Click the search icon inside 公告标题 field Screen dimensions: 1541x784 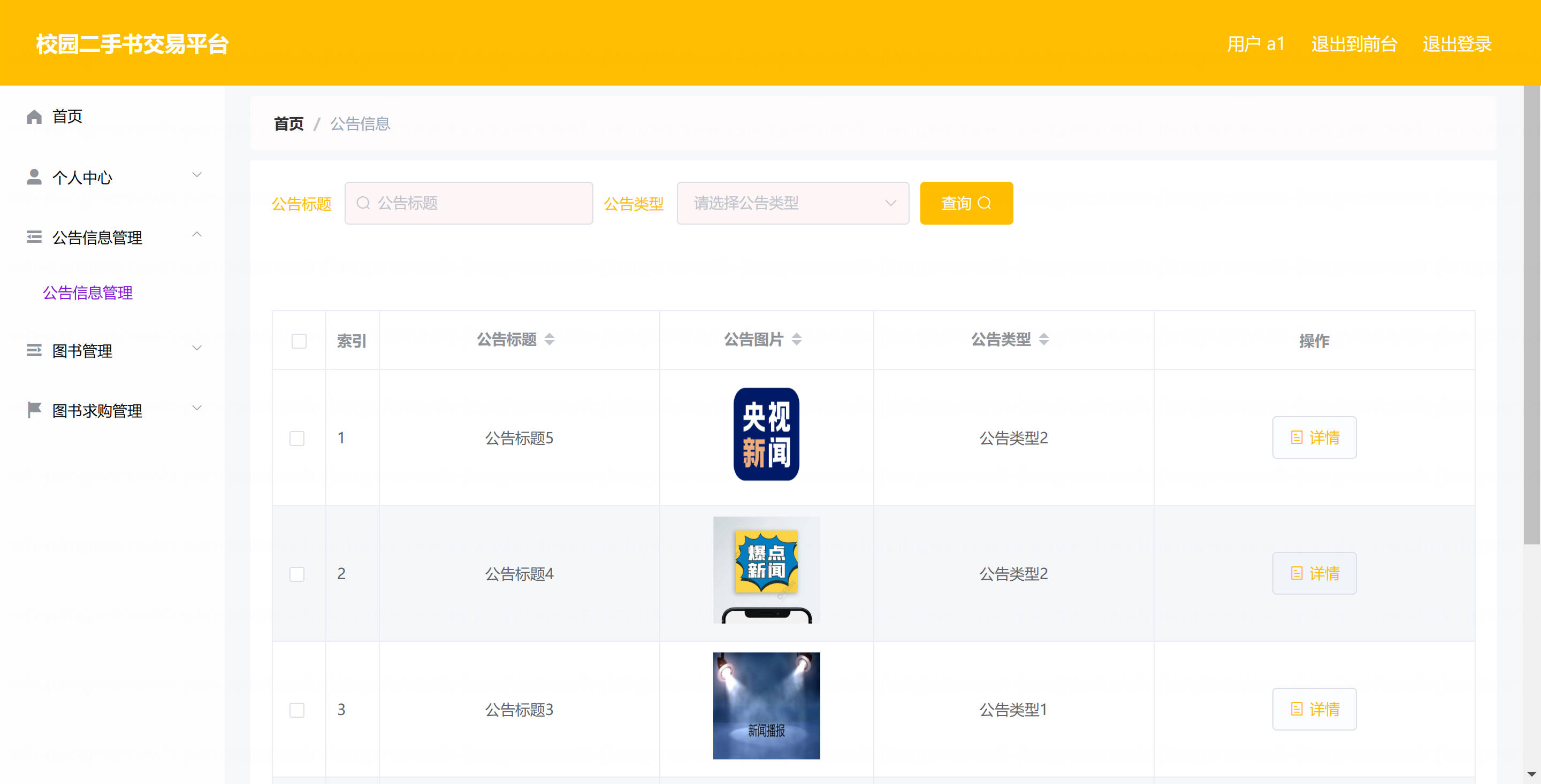pos(363,203)
